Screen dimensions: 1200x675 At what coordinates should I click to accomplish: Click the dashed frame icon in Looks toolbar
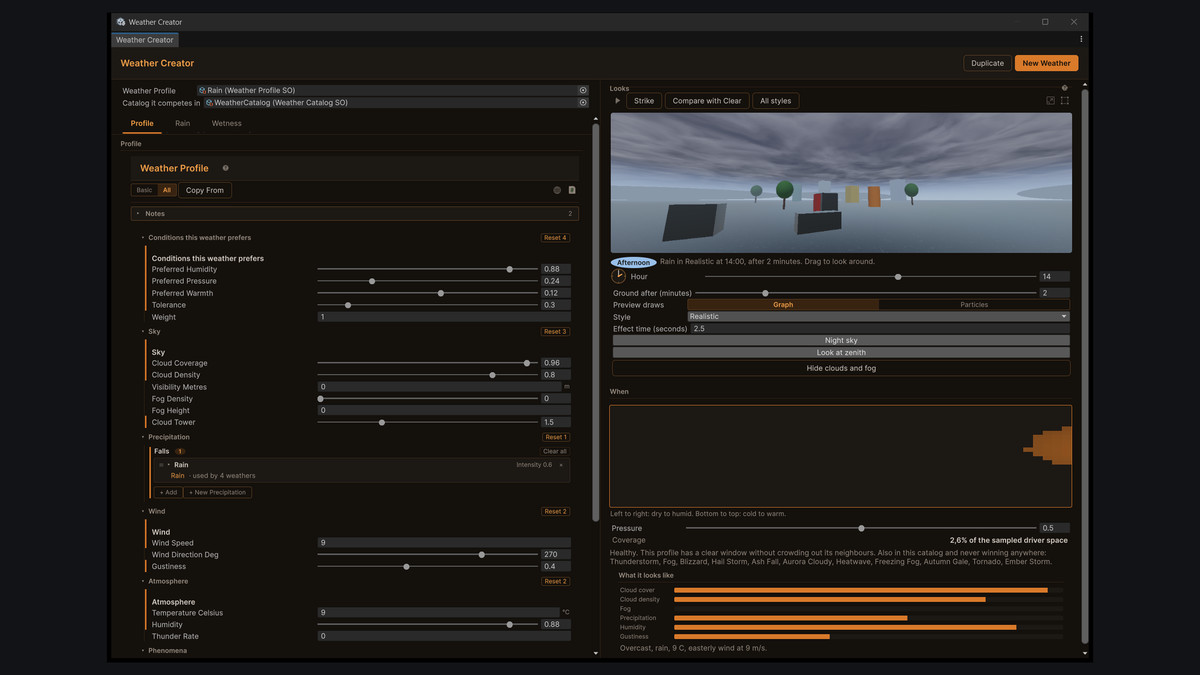[x=1065, y=101]
